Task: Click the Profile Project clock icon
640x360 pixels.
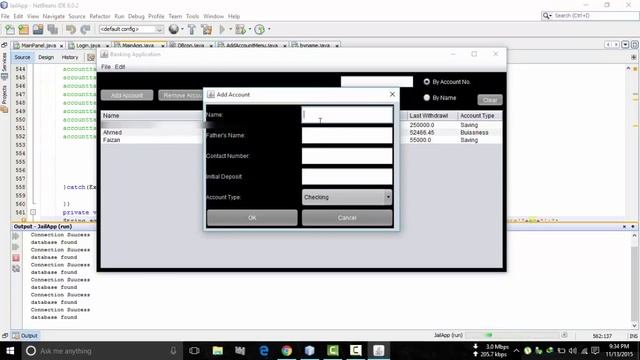Action: pos(260,29)
